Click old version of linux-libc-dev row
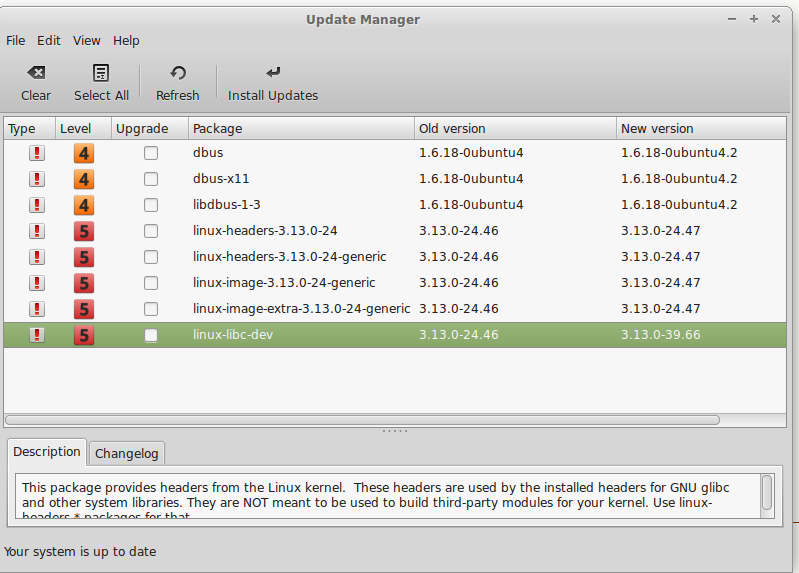Image resolution: width=799 pixels, height=573 pixels. tap(459, 334)
